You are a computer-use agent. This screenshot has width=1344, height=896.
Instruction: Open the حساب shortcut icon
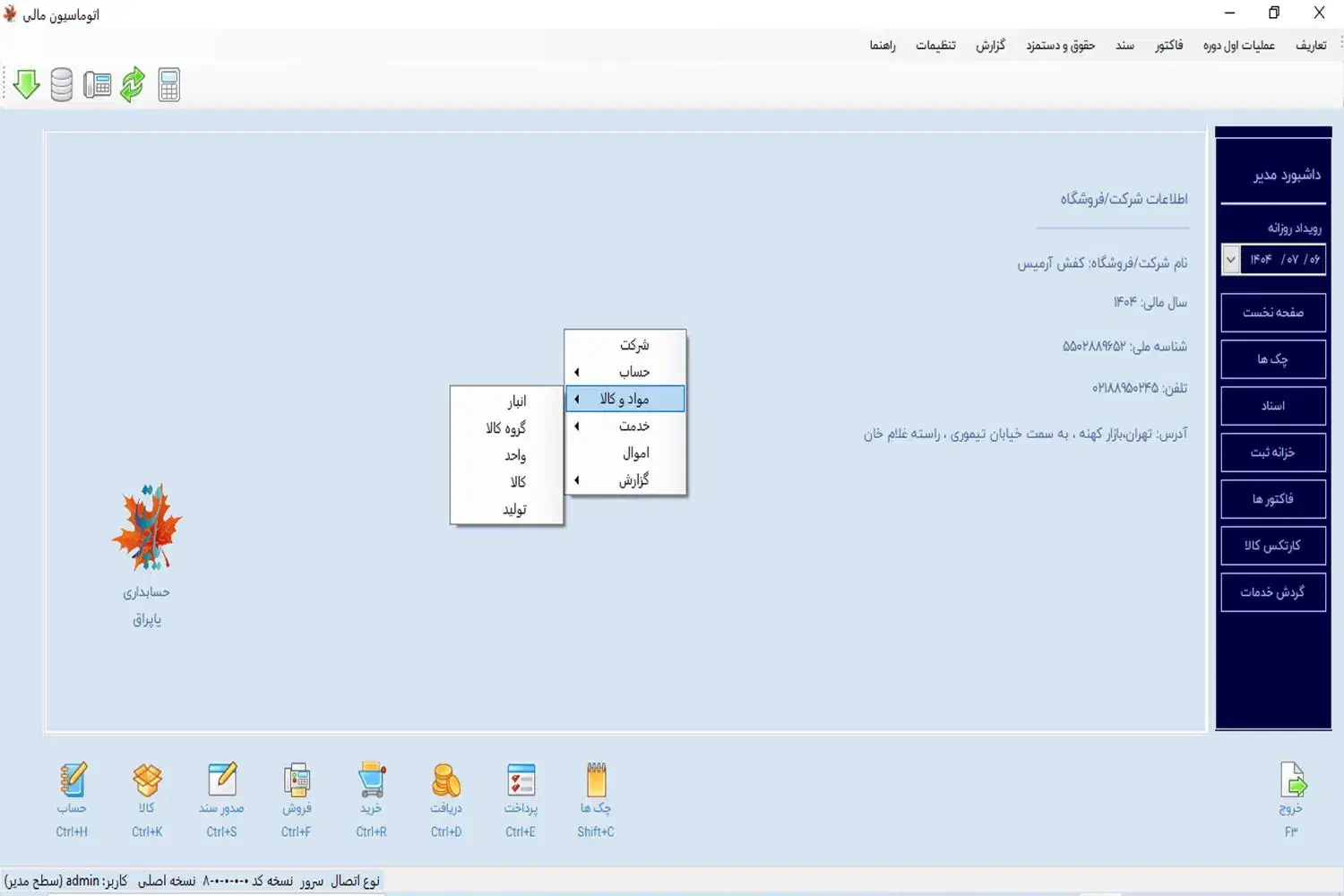coord(73,780)
